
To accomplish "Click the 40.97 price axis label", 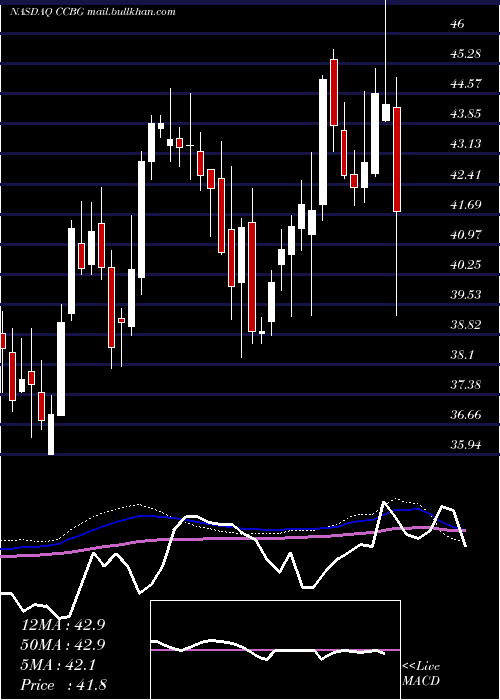I will click(x=466, y=234).
